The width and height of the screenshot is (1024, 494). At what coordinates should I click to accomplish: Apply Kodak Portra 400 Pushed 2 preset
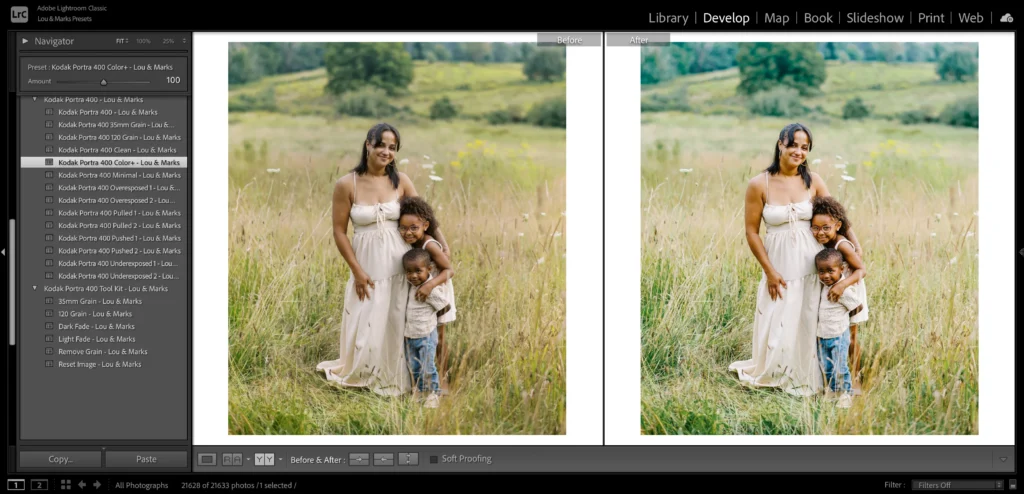(104, 251)
